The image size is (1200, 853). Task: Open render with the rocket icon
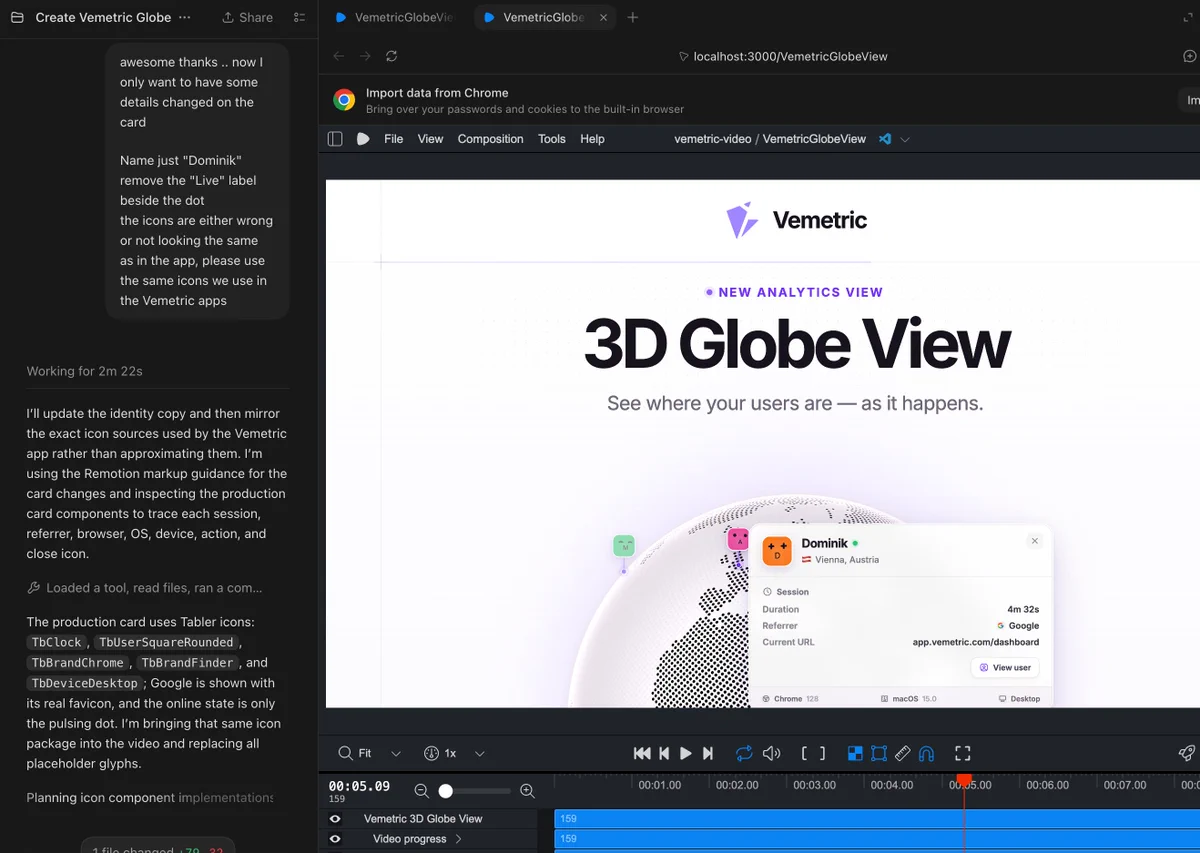[1186, 753]
